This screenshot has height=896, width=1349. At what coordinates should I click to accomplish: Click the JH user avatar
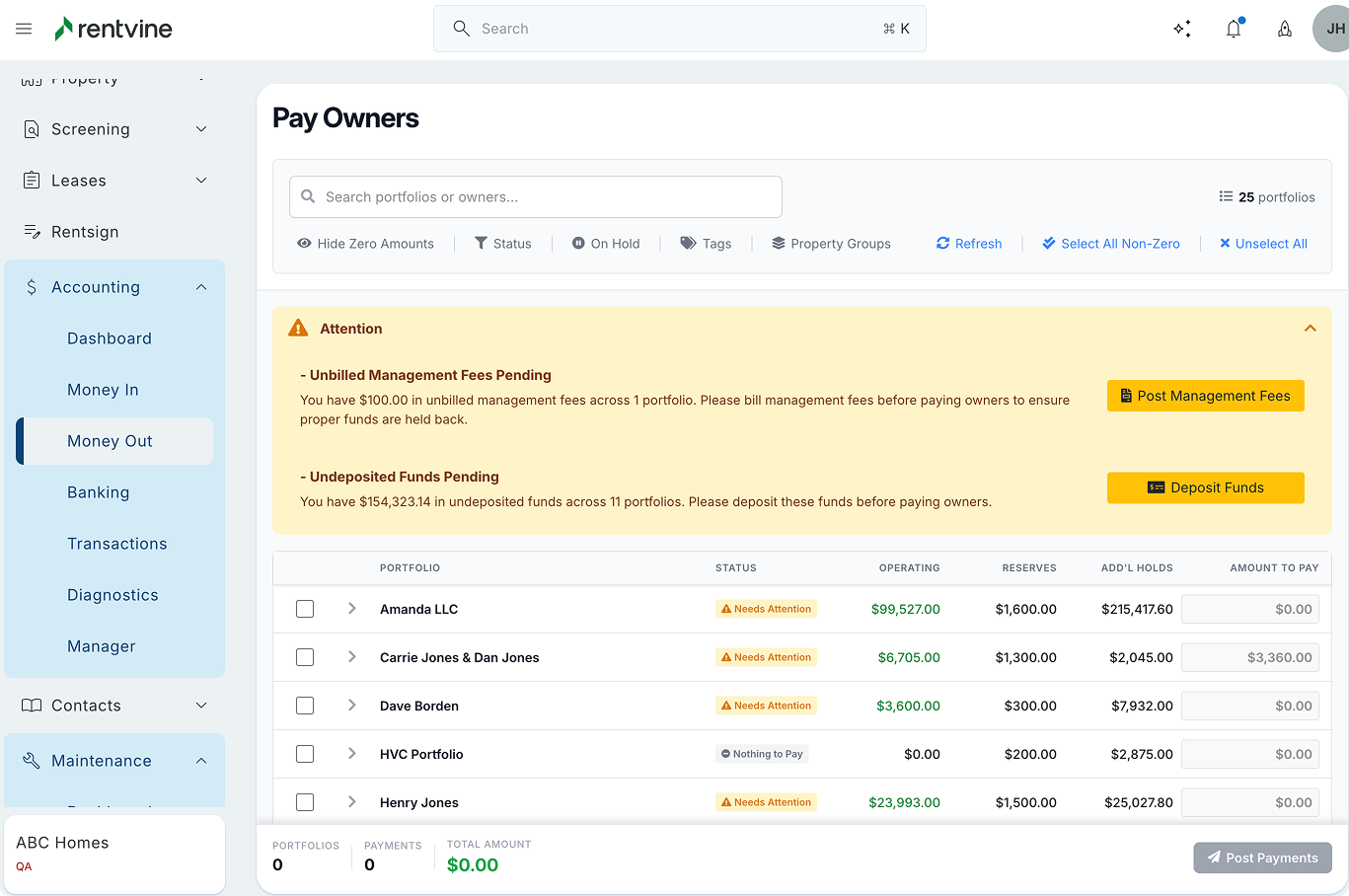tap(1333, 29)
